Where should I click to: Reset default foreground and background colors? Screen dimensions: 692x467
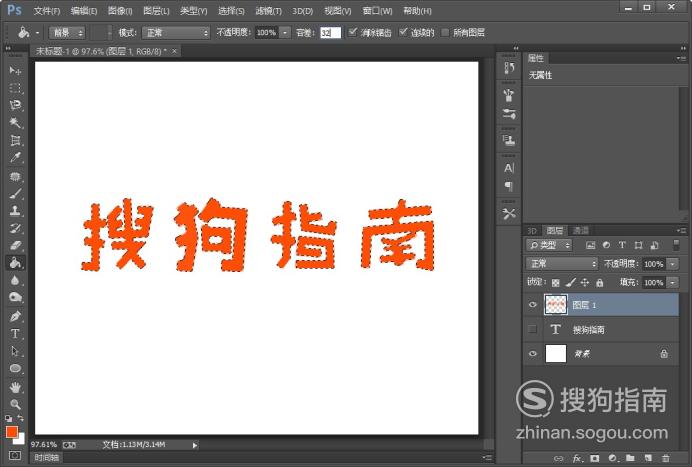[x=8, y=418]
